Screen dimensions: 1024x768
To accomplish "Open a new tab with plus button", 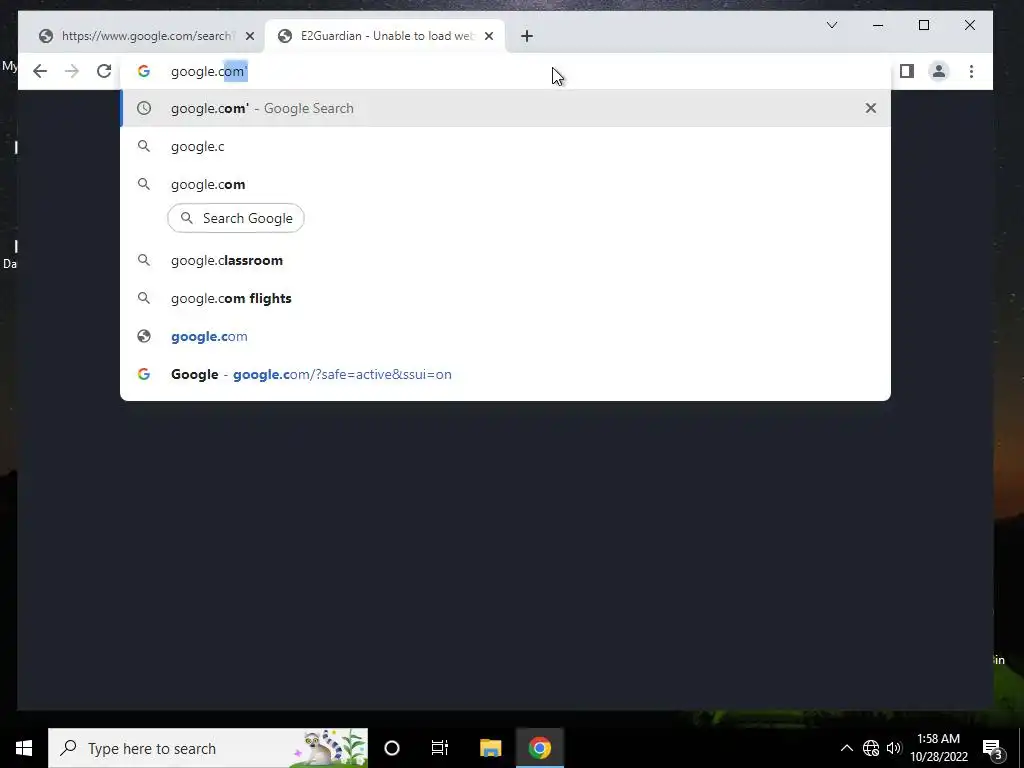I will (527, 36).
